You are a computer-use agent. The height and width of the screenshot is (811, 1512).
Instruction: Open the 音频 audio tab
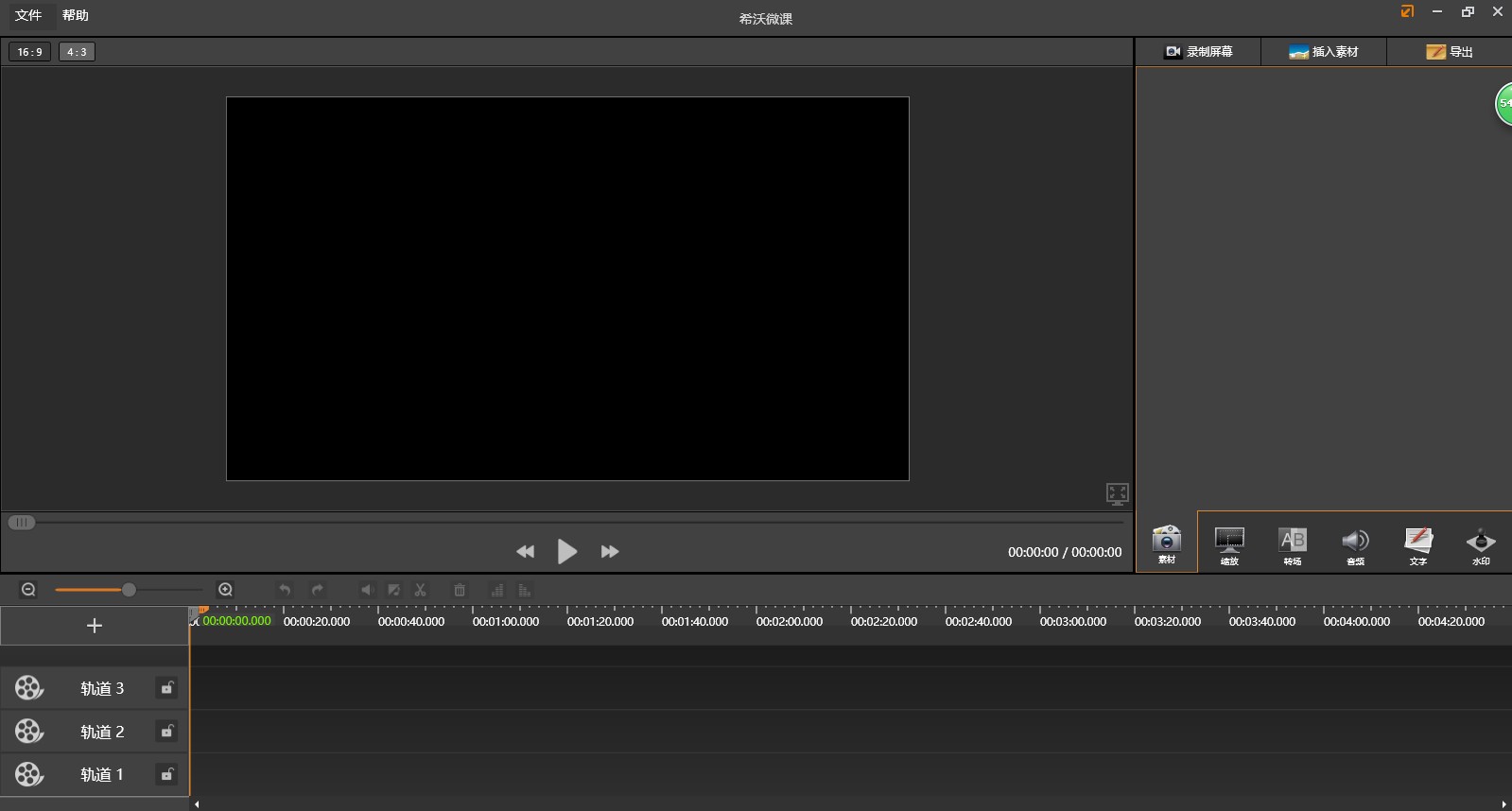tap(1355, 544)
